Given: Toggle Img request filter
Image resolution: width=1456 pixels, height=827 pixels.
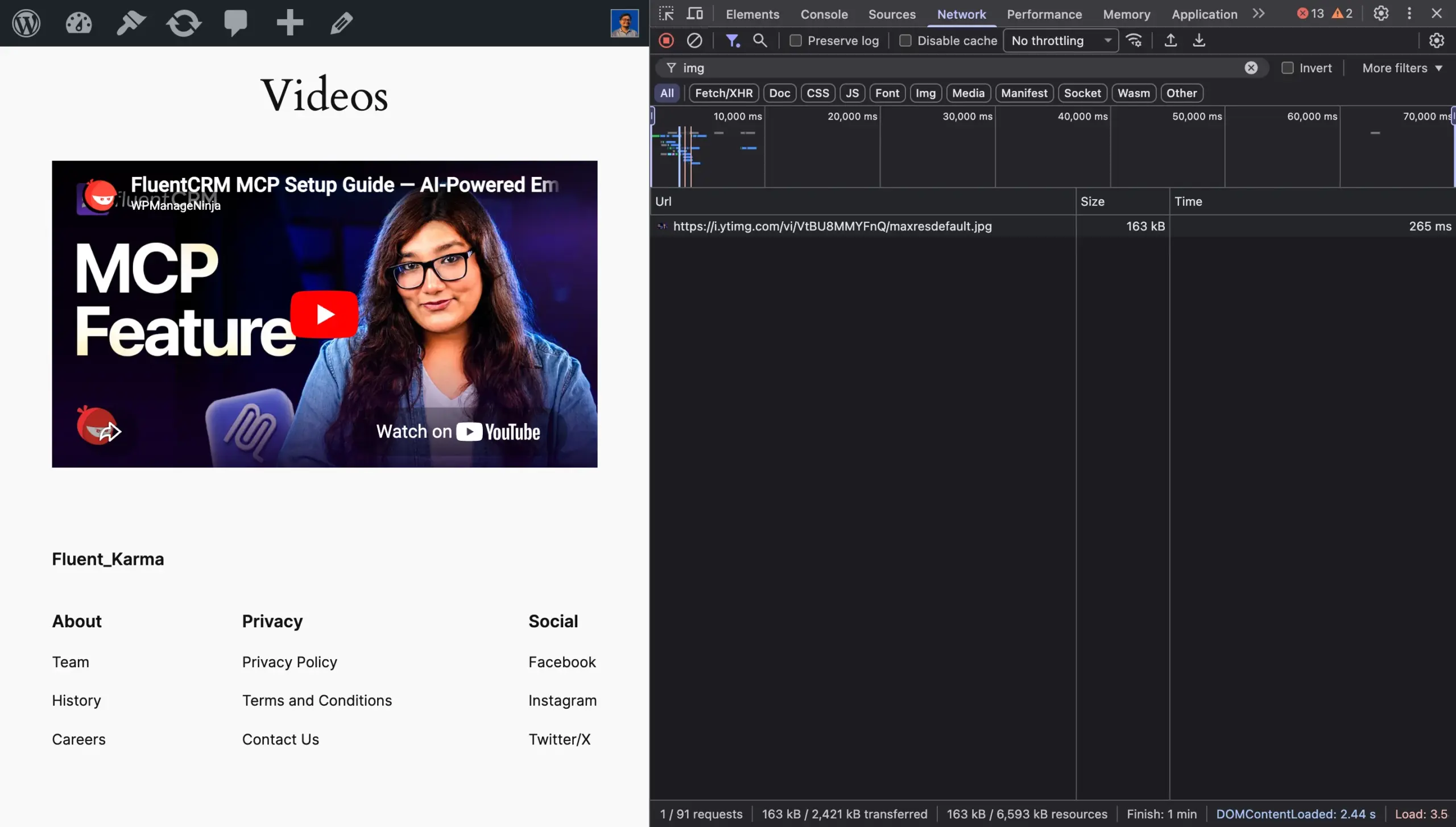Looking at the screenshot, I should pos(925,93).
